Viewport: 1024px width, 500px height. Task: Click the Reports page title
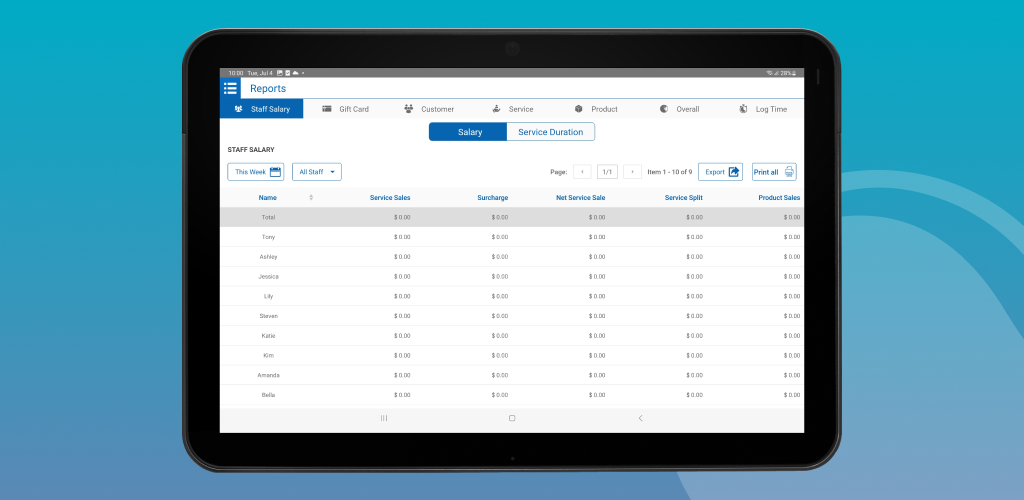point(268,89)
